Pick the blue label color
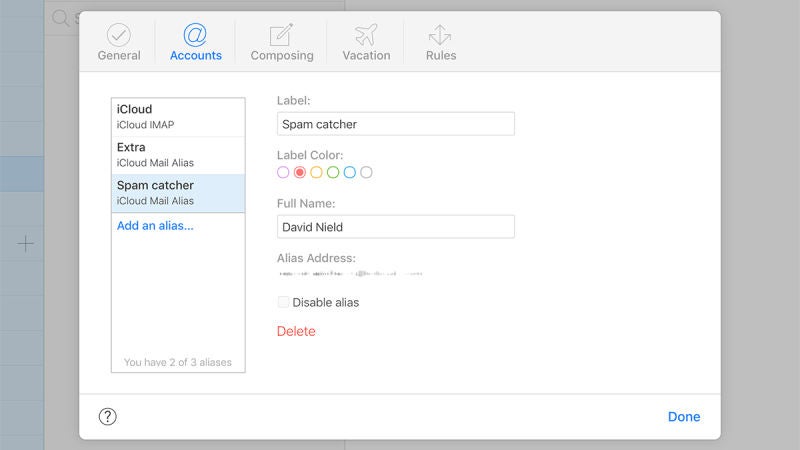 350,172
